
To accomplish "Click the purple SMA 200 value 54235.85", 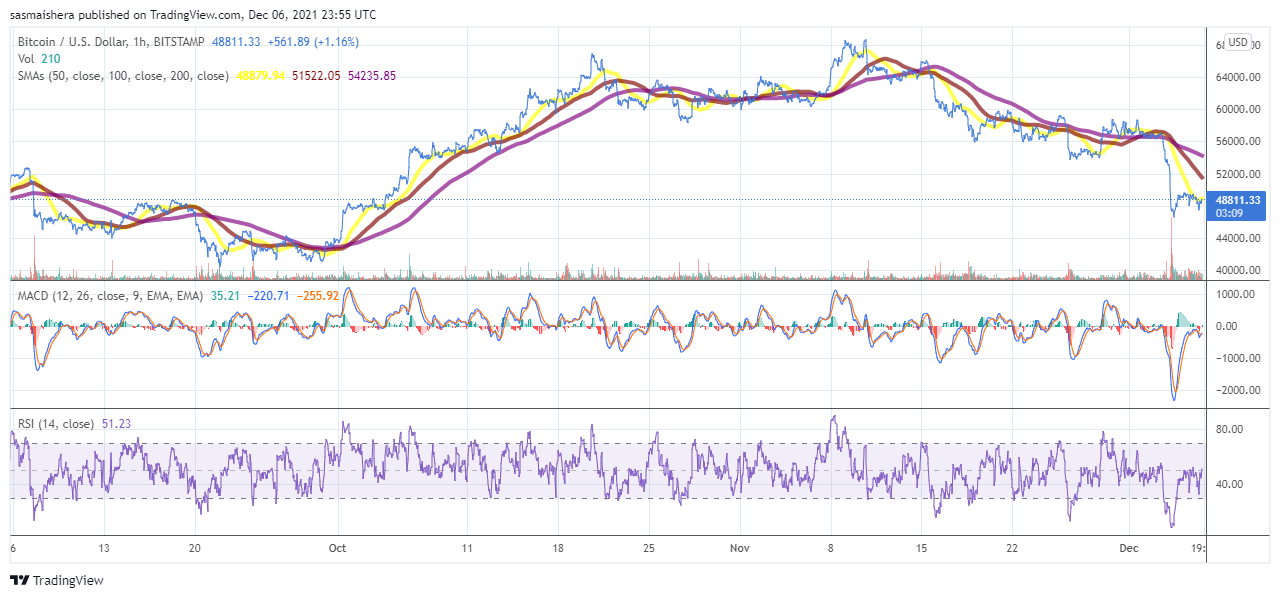I will coord(371,76).
